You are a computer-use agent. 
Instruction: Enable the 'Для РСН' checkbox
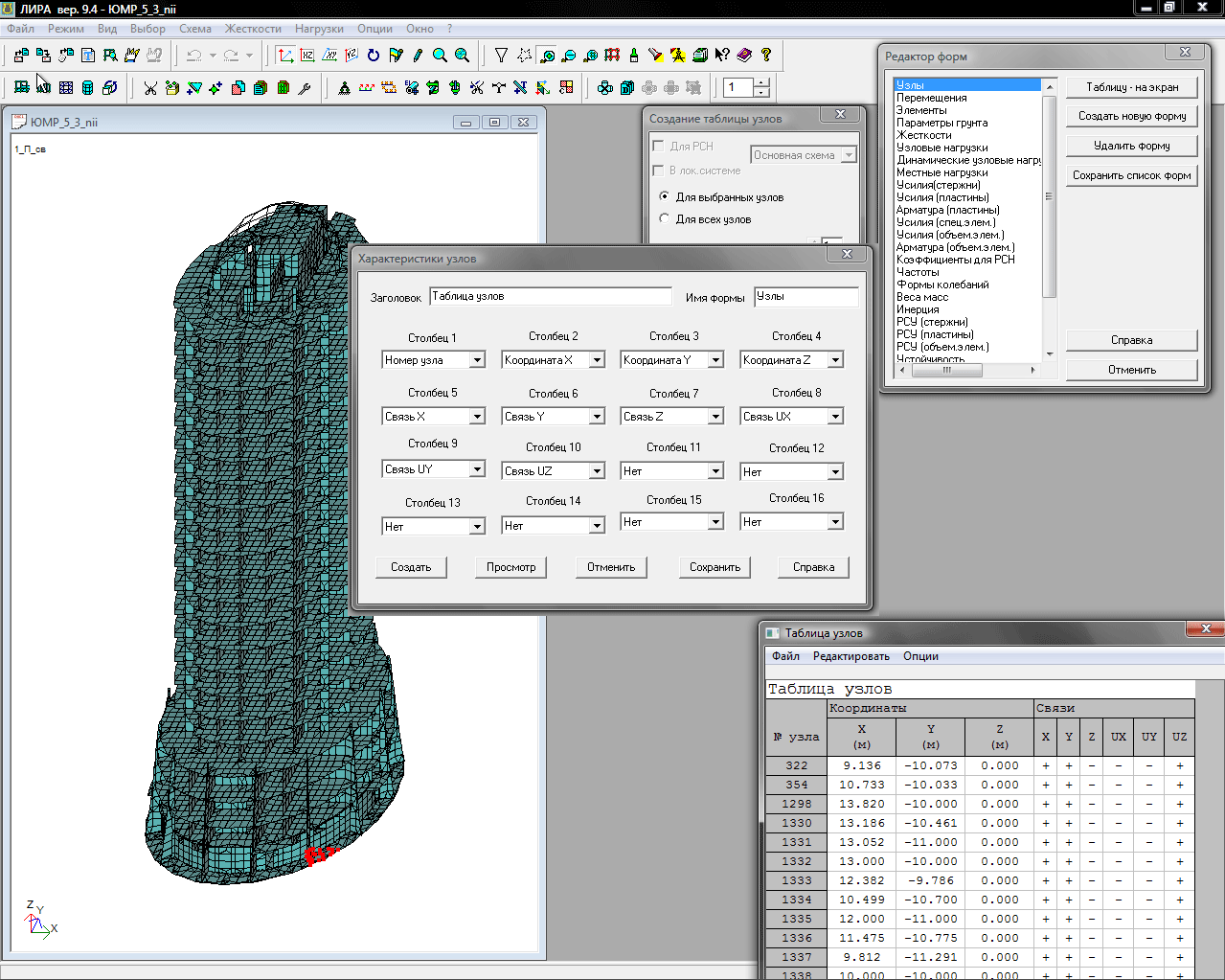[658, 147]
